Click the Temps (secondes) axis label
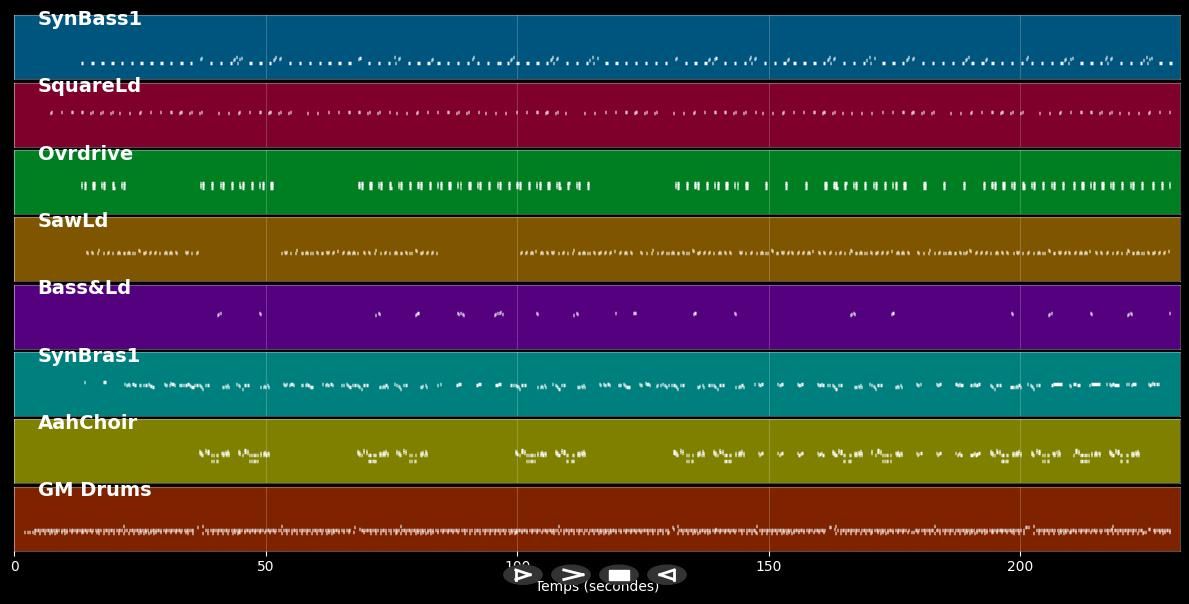Screen dimensions: 1189x604 597,587
